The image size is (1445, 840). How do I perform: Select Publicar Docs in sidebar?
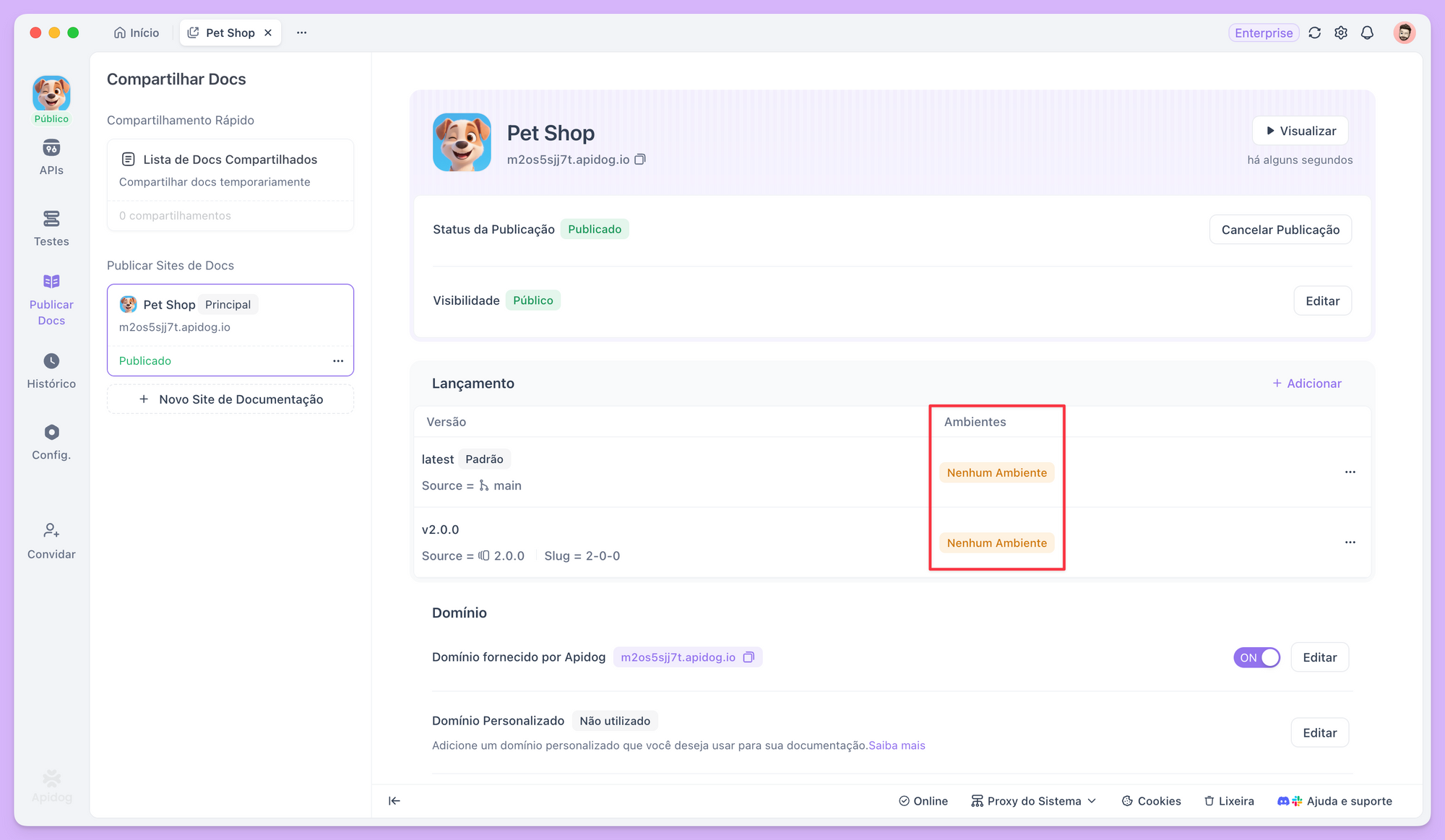click(x=51, y=300)
